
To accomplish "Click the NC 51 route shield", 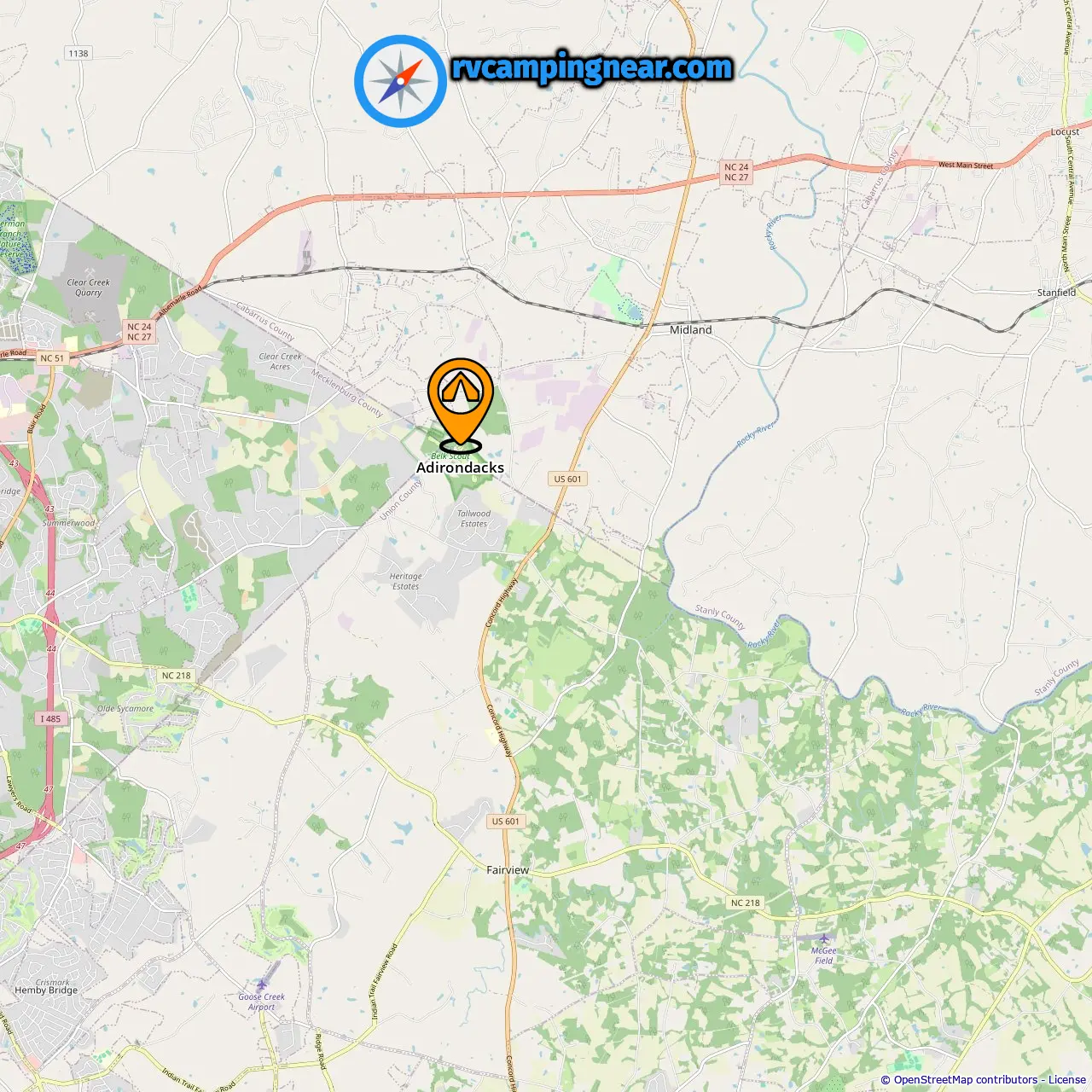I will click(52, 358).
